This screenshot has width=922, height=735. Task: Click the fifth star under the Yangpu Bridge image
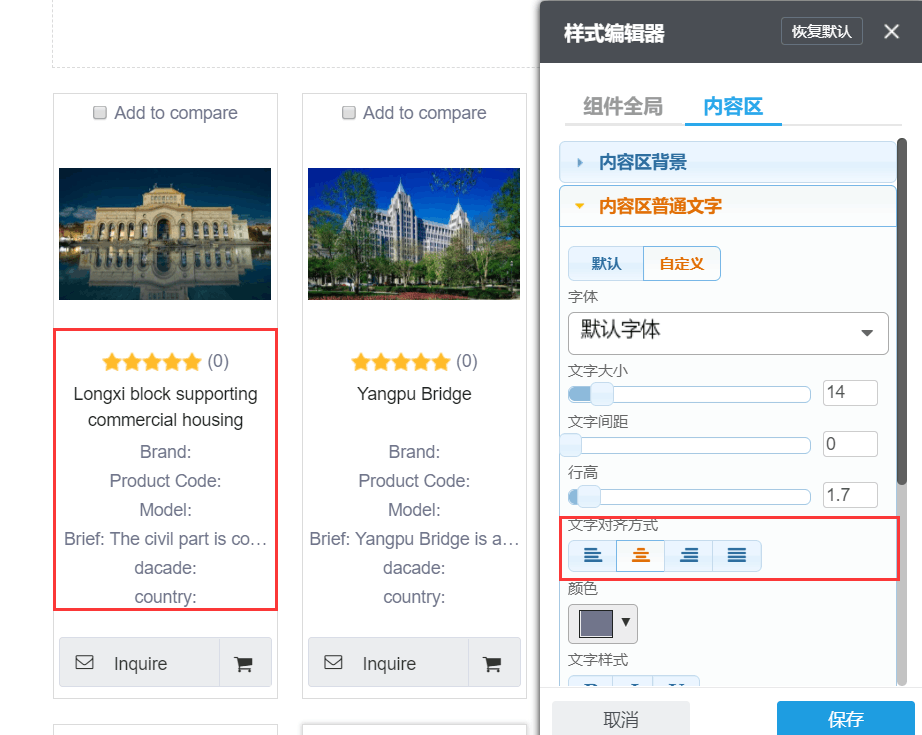[x=440, y=361]
